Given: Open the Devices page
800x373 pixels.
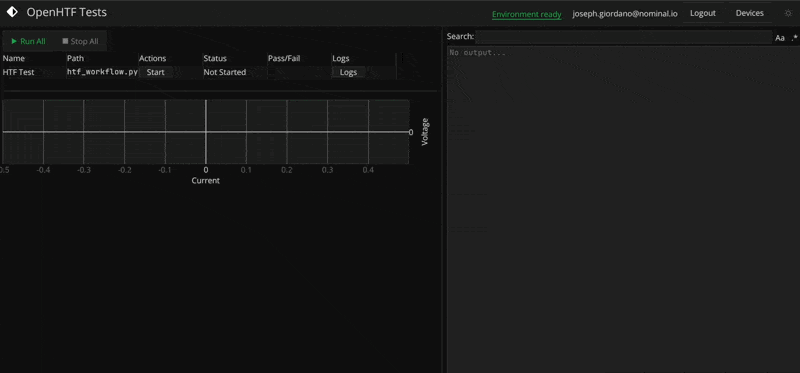Looking at the screenshot, I should point(749,13).
